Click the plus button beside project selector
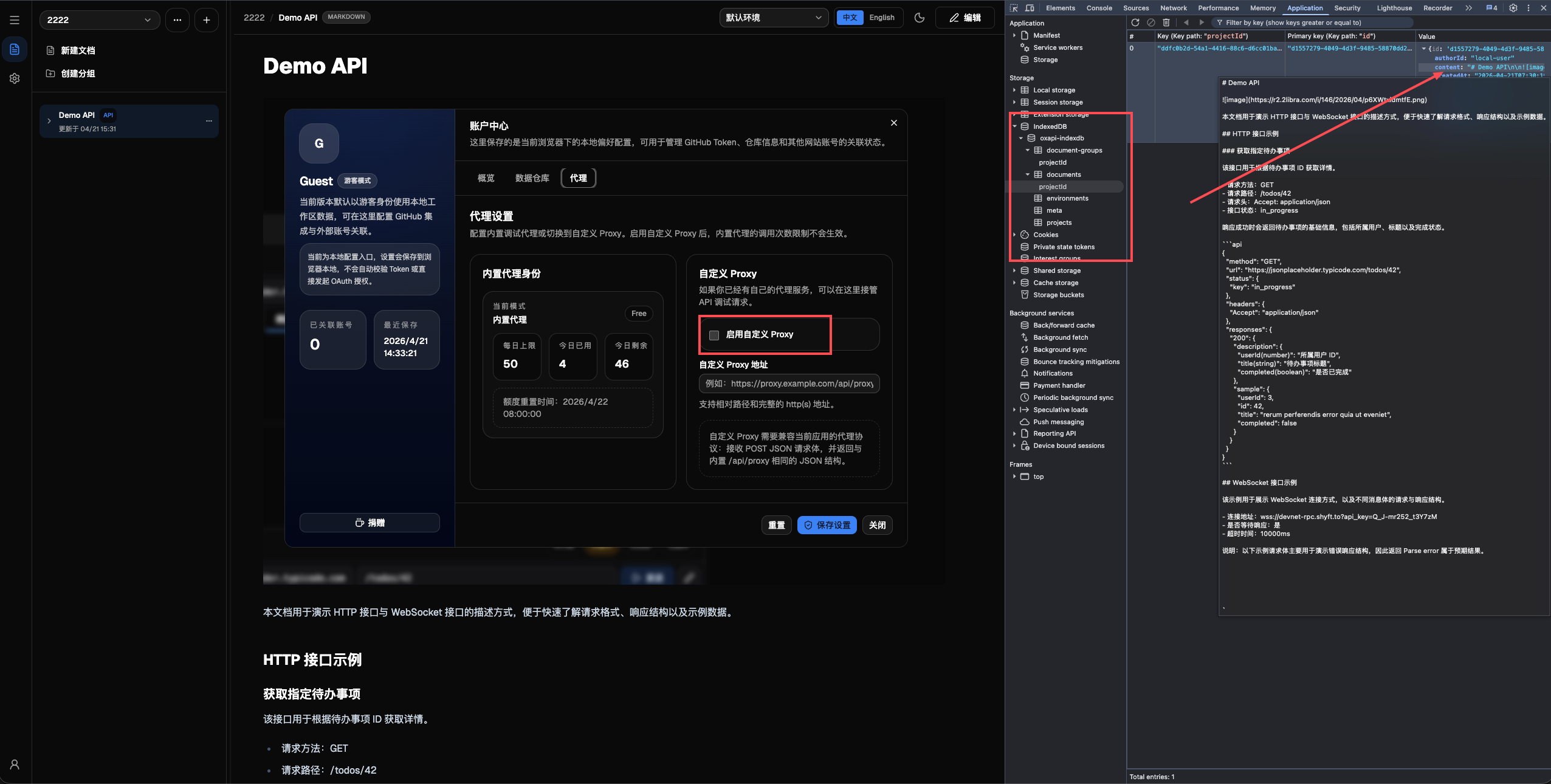Viewport: 1551px width, 784px height. [x=207, y=20]
